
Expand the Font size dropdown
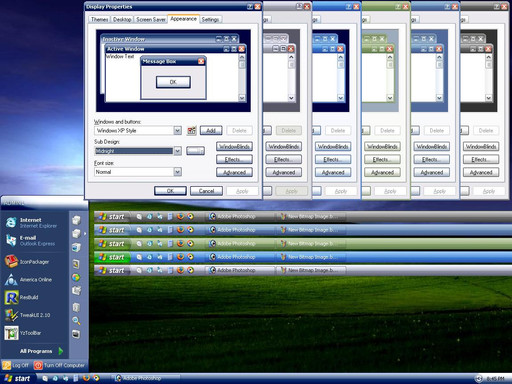click(178, 172)
